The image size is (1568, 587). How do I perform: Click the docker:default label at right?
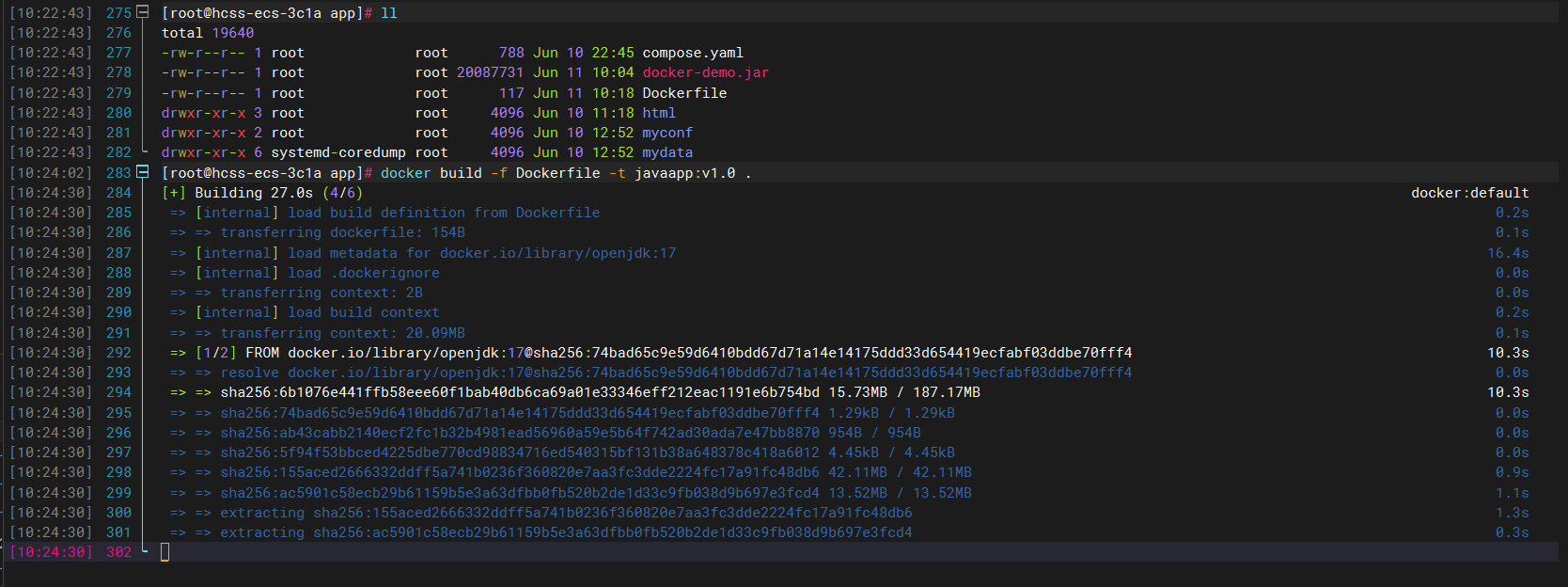coord(1469,193)
